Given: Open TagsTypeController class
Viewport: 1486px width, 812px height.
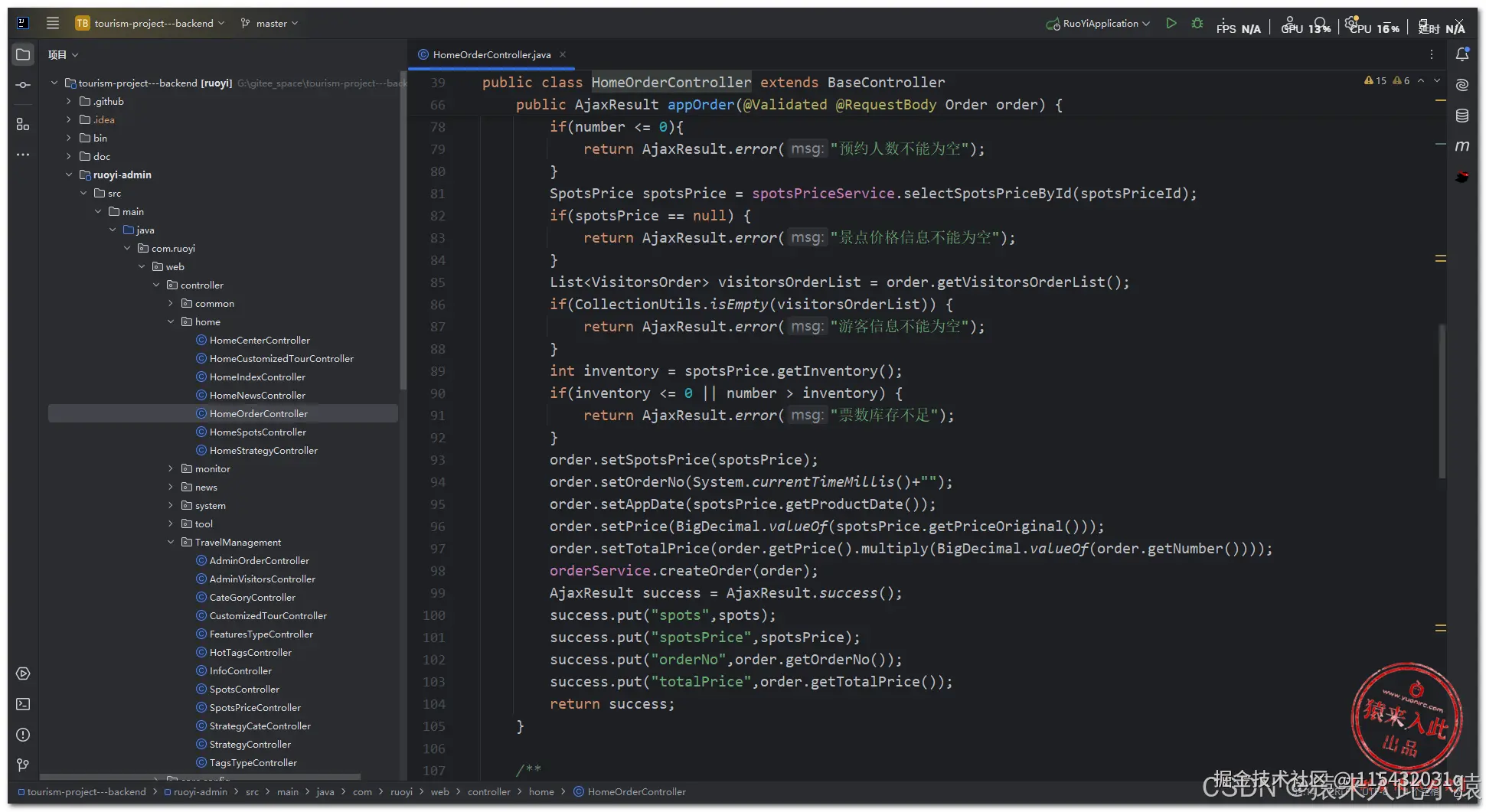Looking at the screenshot, I should coord(253,762).
